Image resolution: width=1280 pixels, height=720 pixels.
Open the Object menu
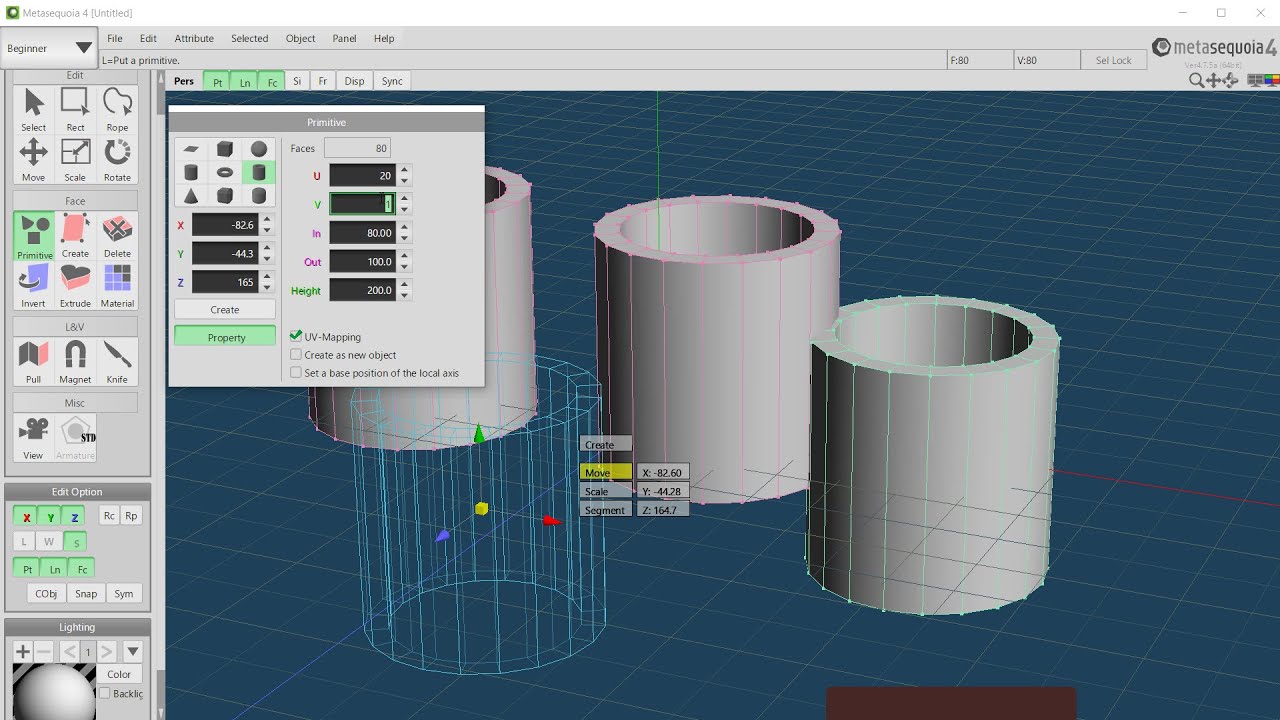(x=300, y=38)
